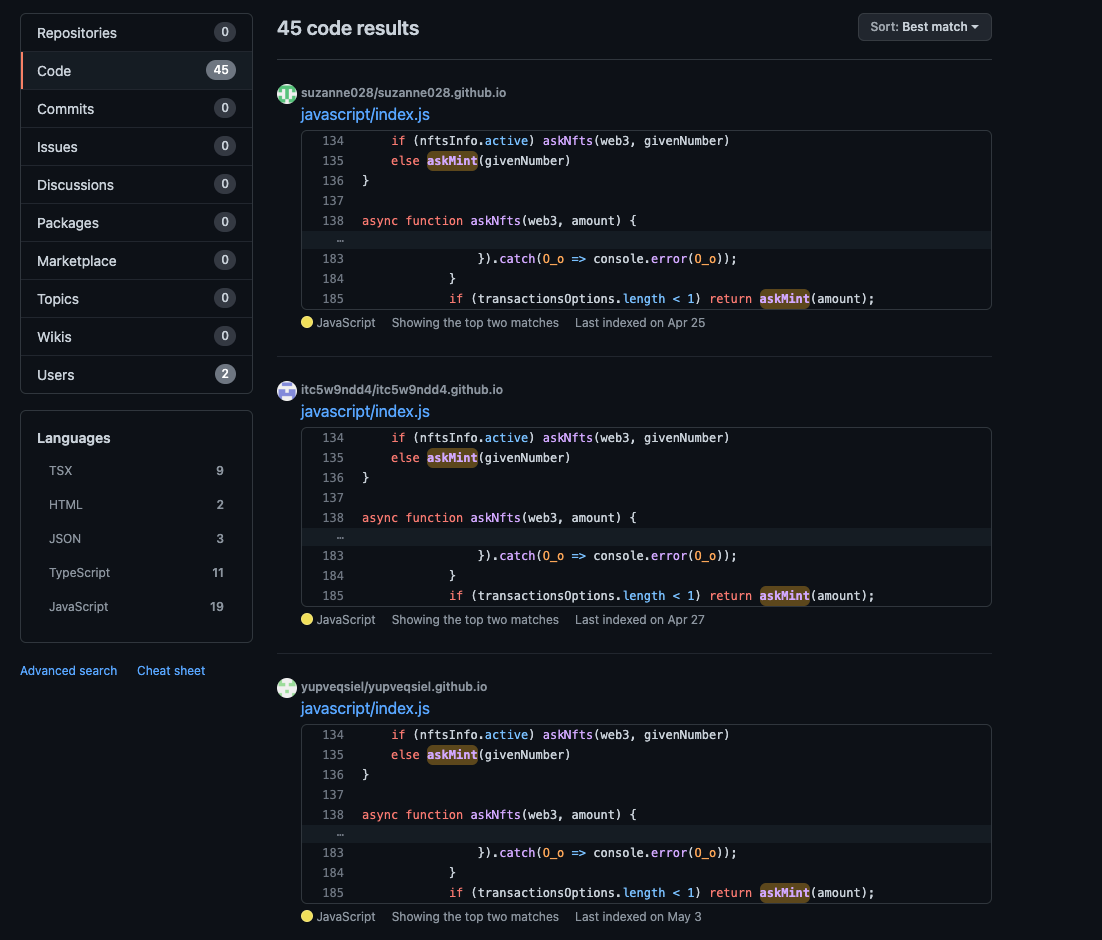This screenshot has height=940, width=1102.
Task: Click the JavaScript language dot under itc5w9ndd4 result
Action: coord(307,619)
